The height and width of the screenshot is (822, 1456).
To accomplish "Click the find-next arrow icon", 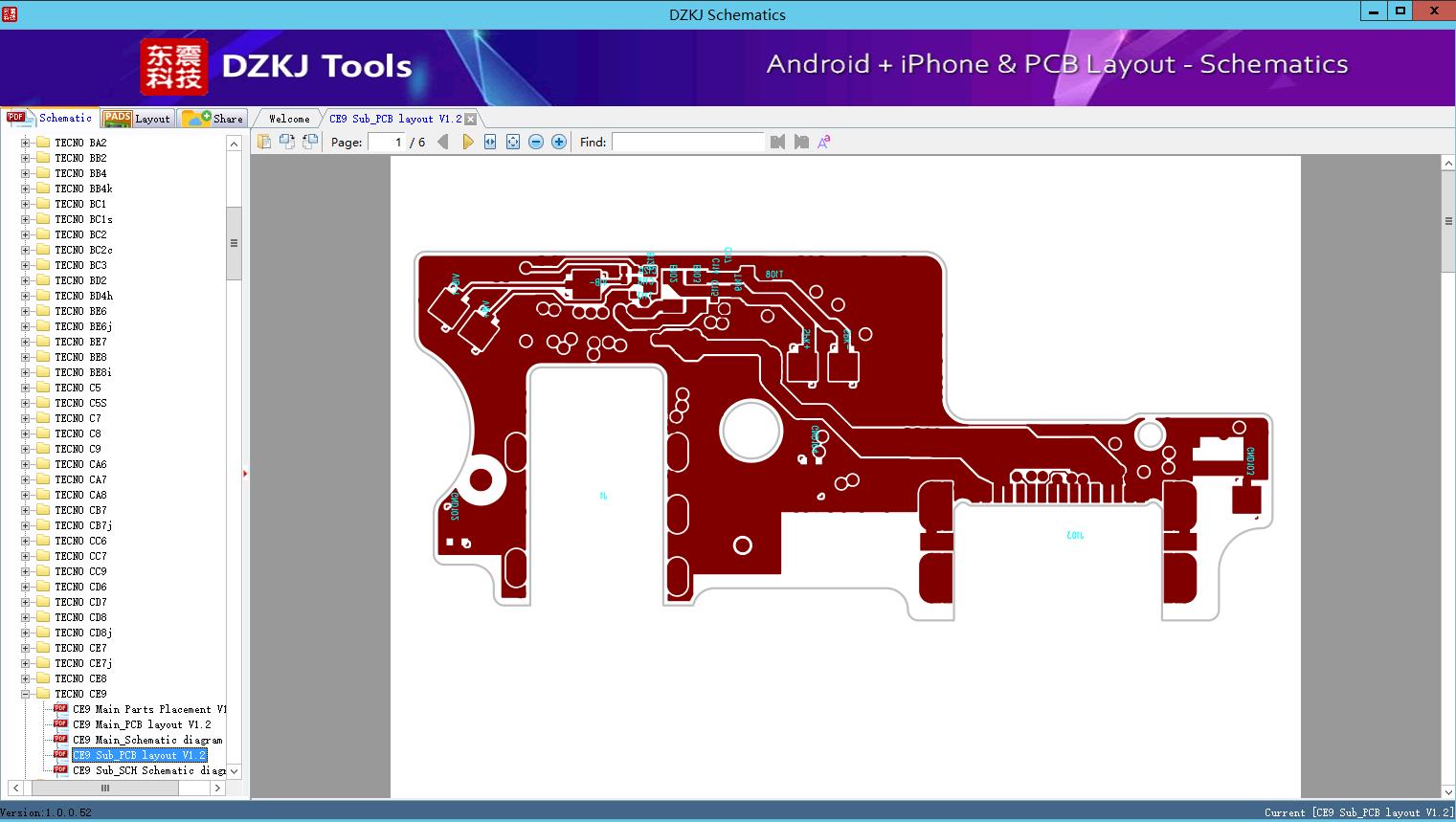I will coord(801,141).
